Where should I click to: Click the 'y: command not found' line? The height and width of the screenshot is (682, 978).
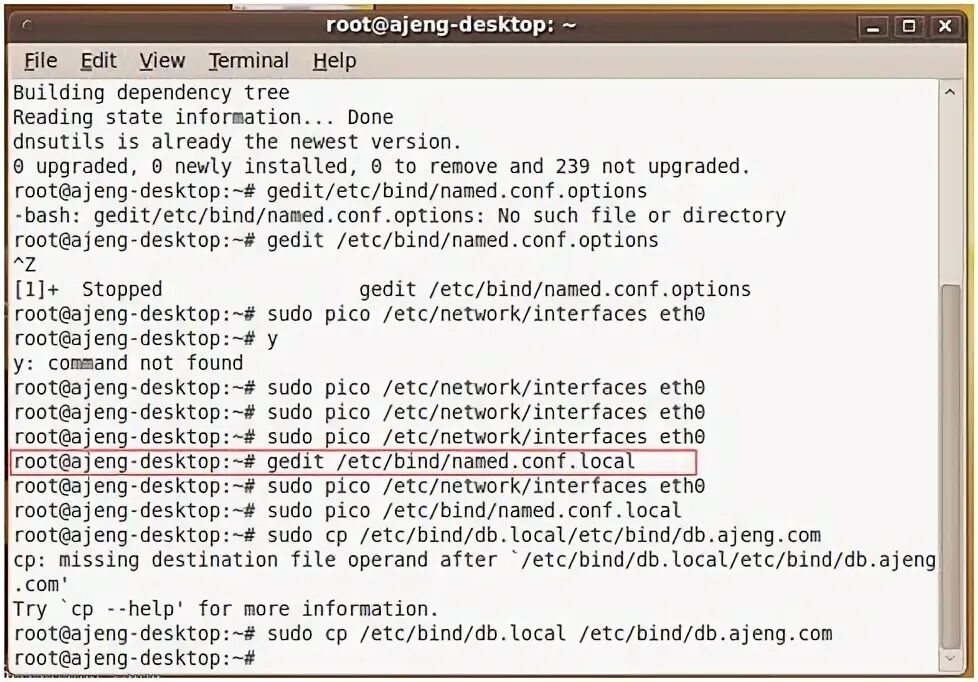(x=128, y=363)
